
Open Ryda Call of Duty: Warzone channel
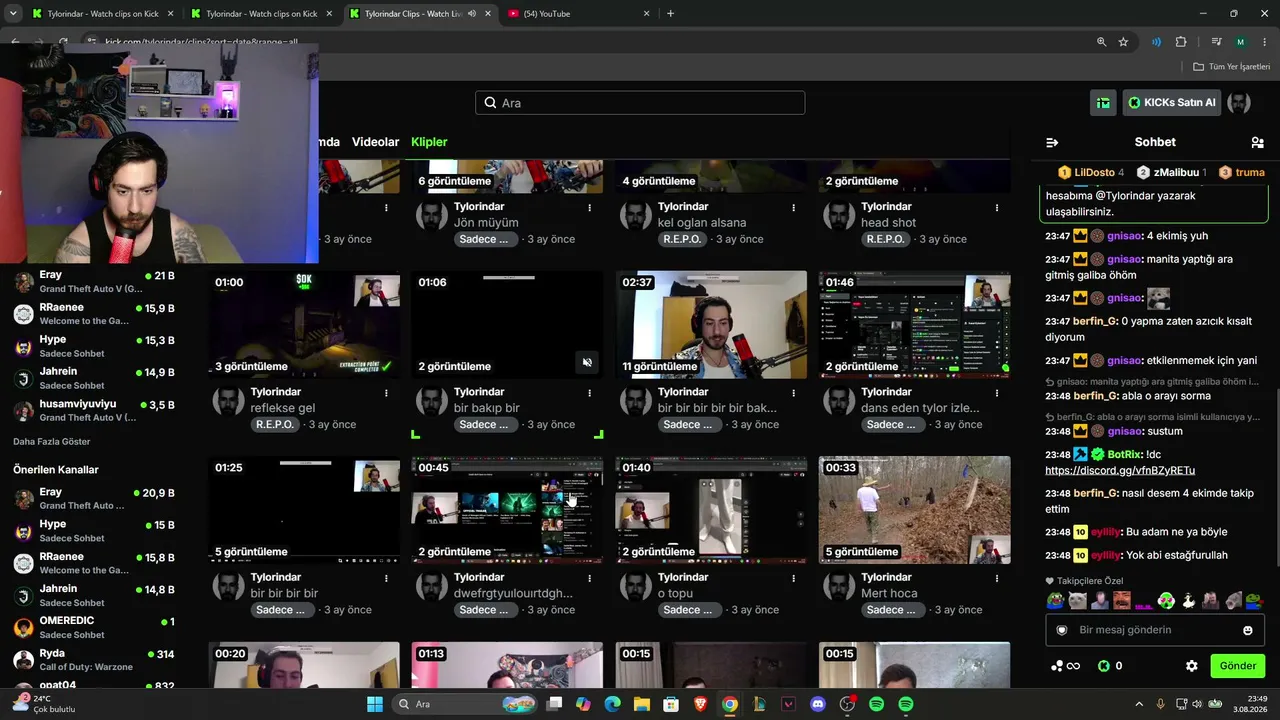(94, 660)
